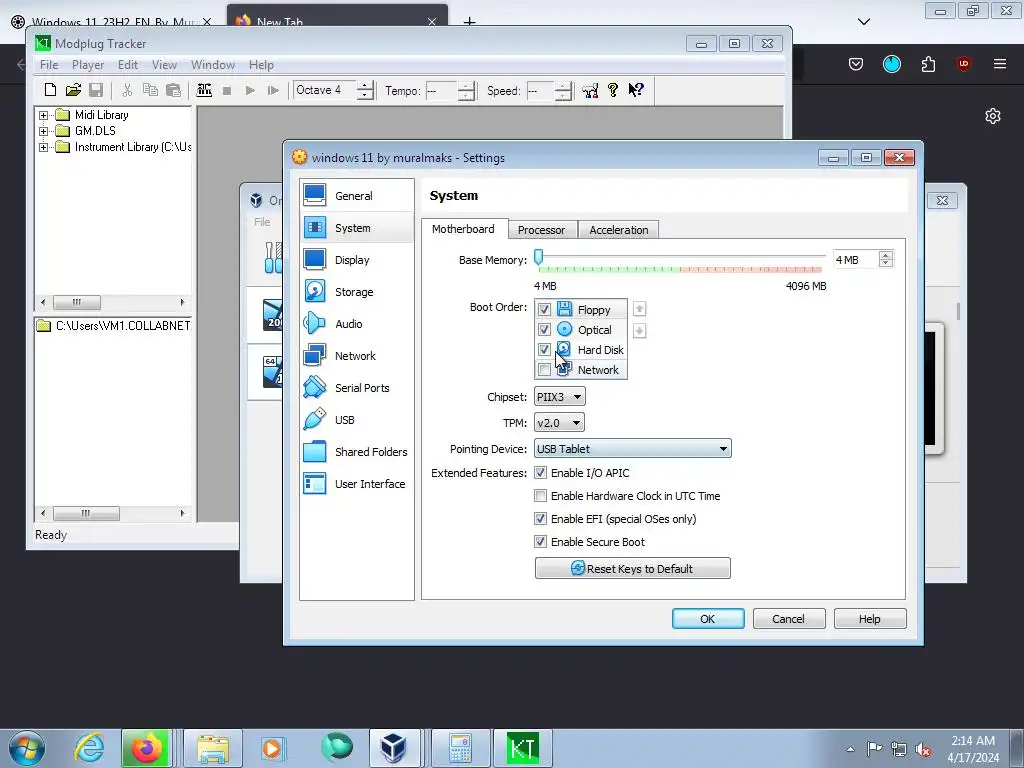Click Cut scissors icon in Modplug toolbar

(x=127, y=90)
